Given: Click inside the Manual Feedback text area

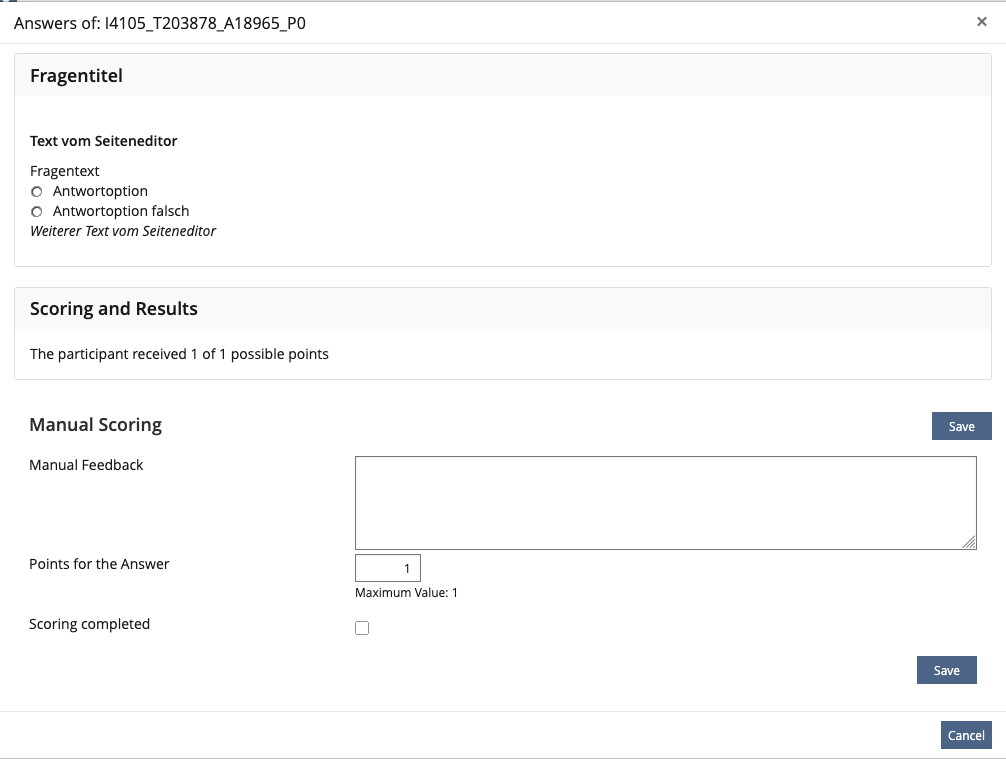Looking at the screenshot, I should [665, 500].
